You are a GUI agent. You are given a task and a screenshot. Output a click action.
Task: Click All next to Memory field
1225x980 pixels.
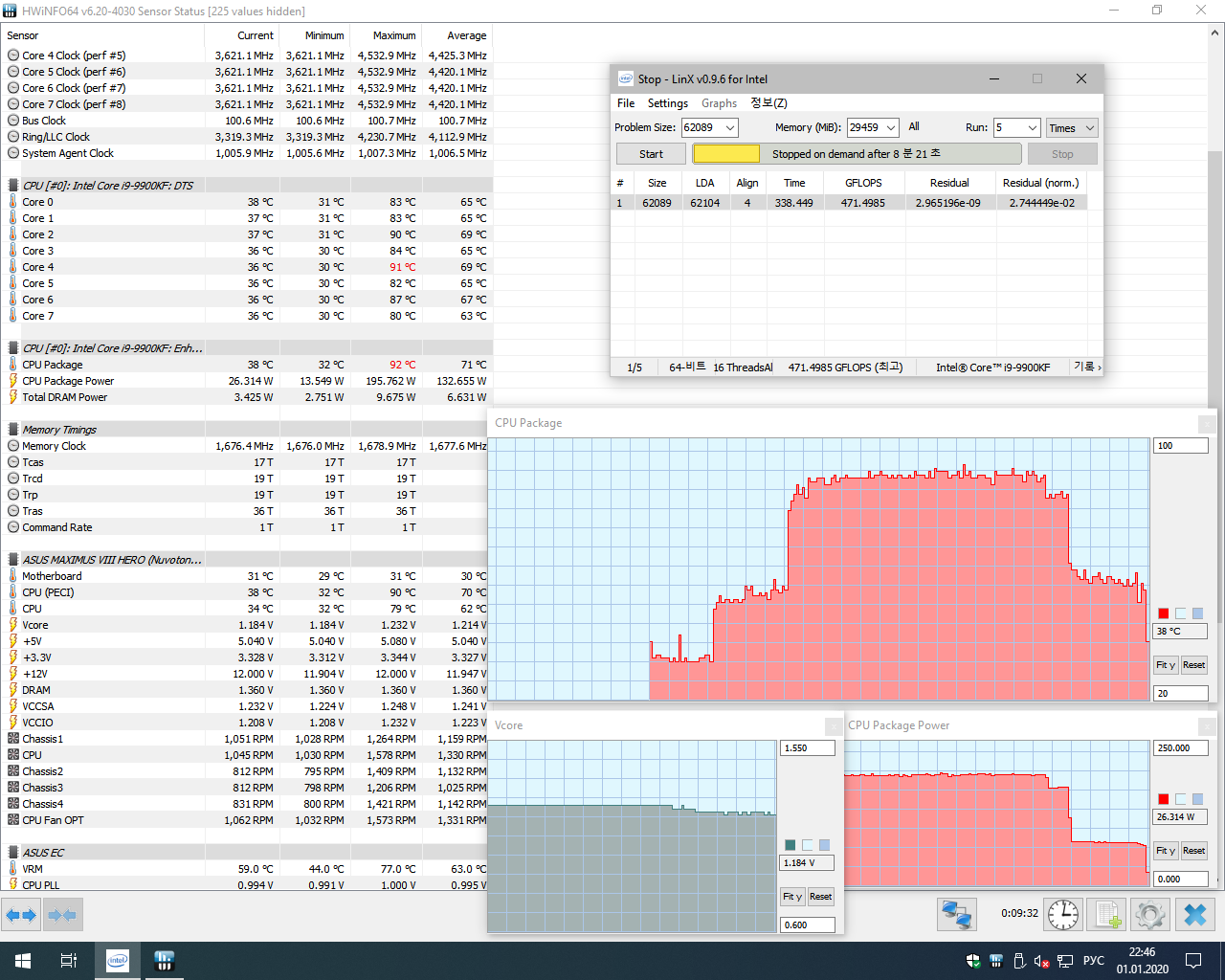point(914,126)
